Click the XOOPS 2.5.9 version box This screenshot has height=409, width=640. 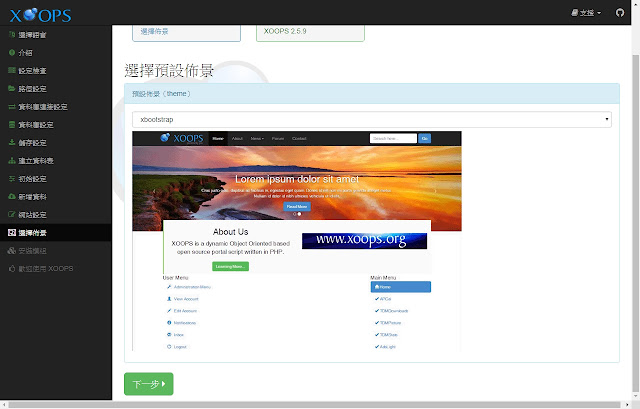310,33
